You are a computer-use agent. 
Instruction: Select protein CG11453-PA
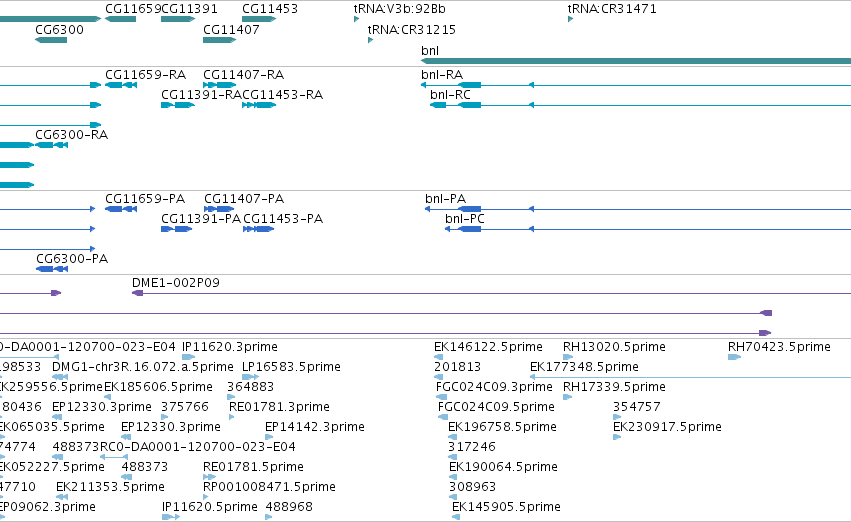pos(283,219)
